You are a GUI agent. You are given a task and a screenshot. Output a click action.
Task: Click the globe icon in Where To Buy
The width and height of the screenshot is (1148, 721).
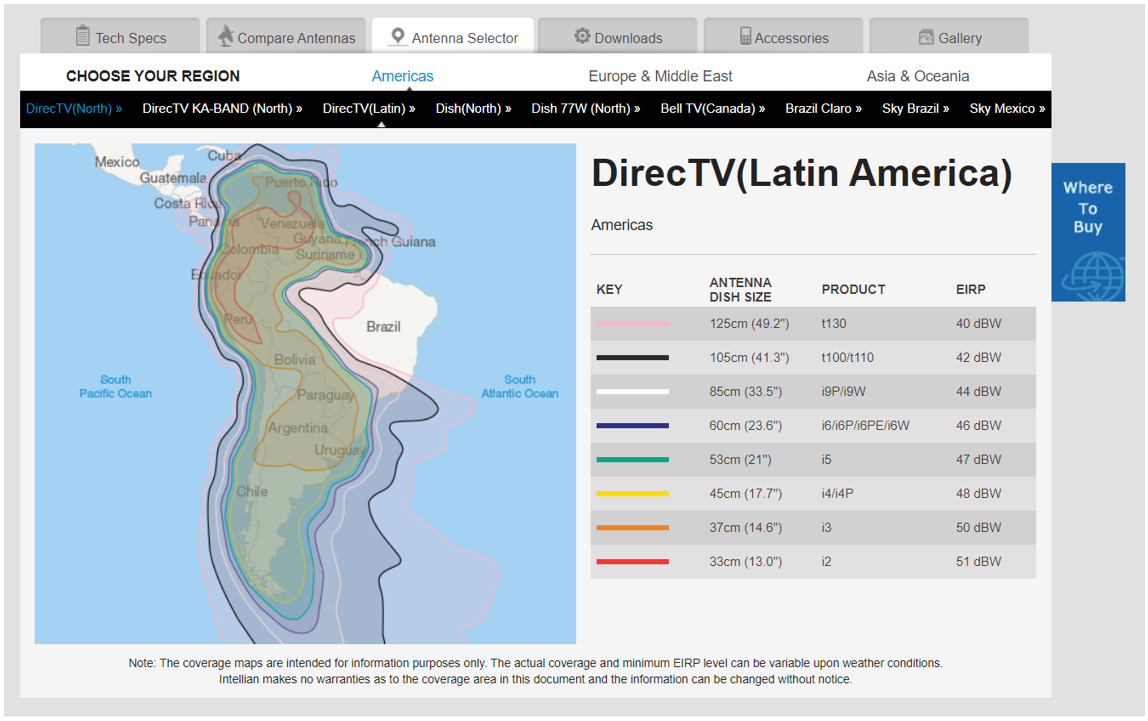1094,276
